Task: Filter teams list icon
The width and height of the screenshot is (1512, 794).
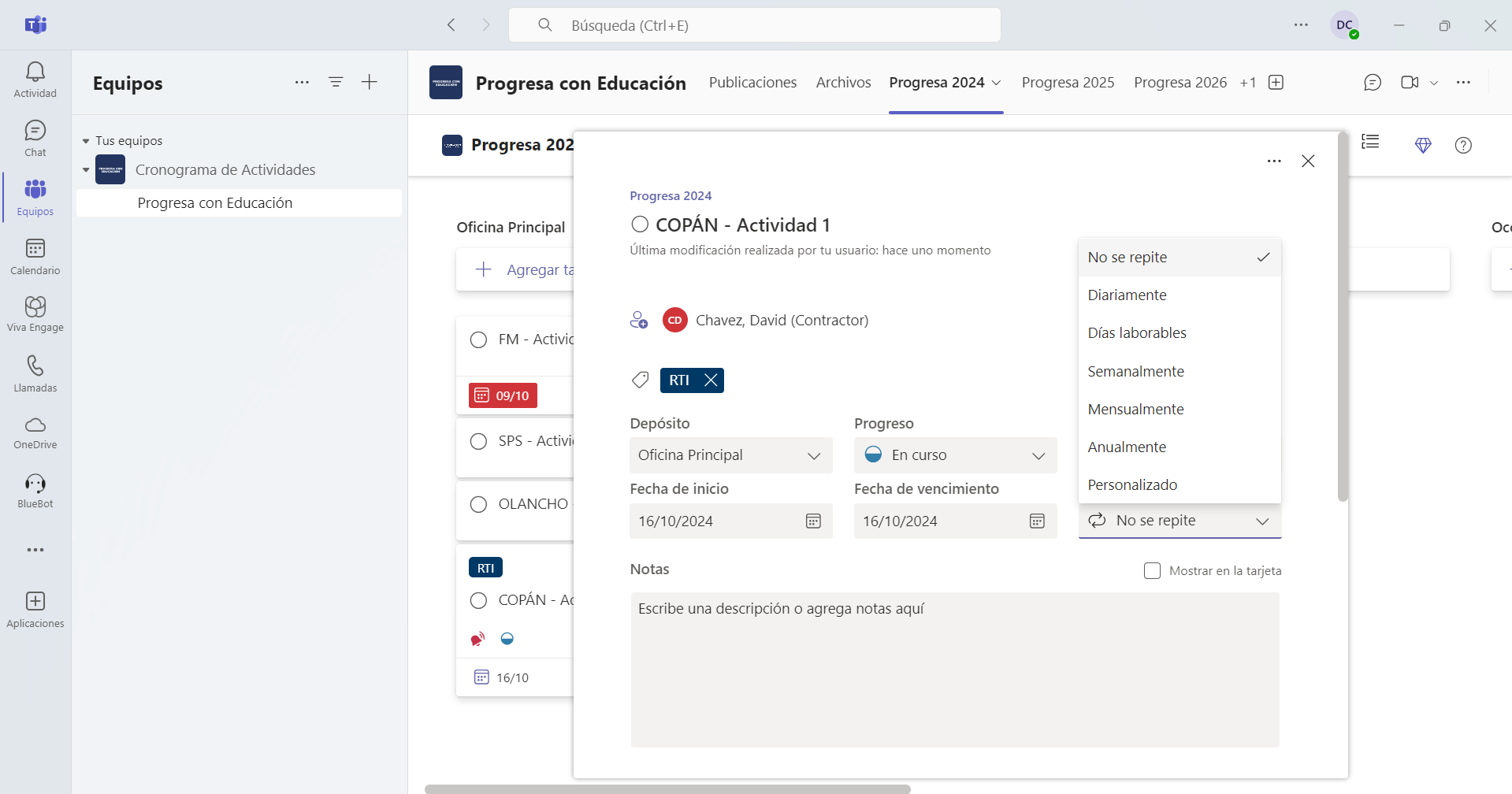Action: 336,82
